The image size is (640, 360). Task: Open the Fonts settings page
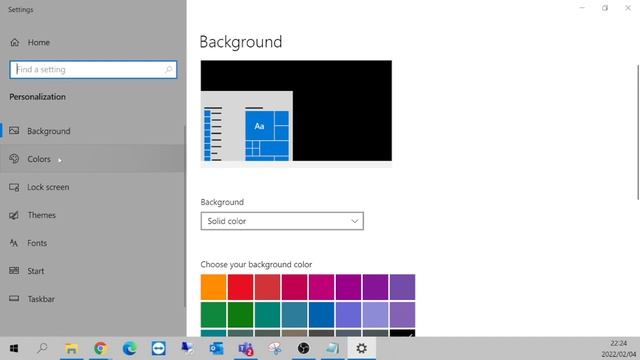[93, 243]
